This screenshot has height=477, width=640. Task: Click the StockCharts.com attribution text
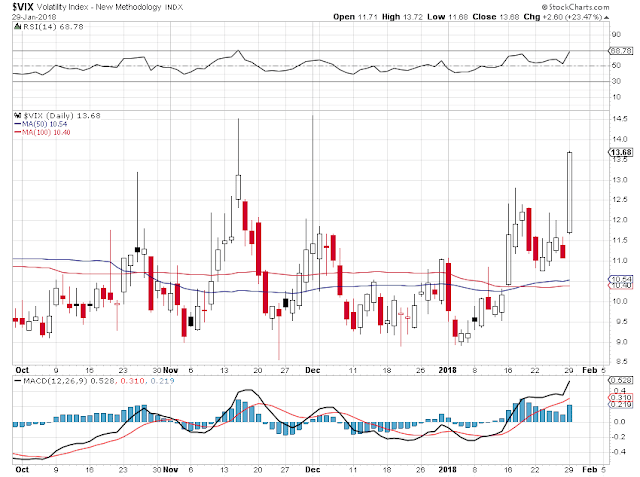576,7
